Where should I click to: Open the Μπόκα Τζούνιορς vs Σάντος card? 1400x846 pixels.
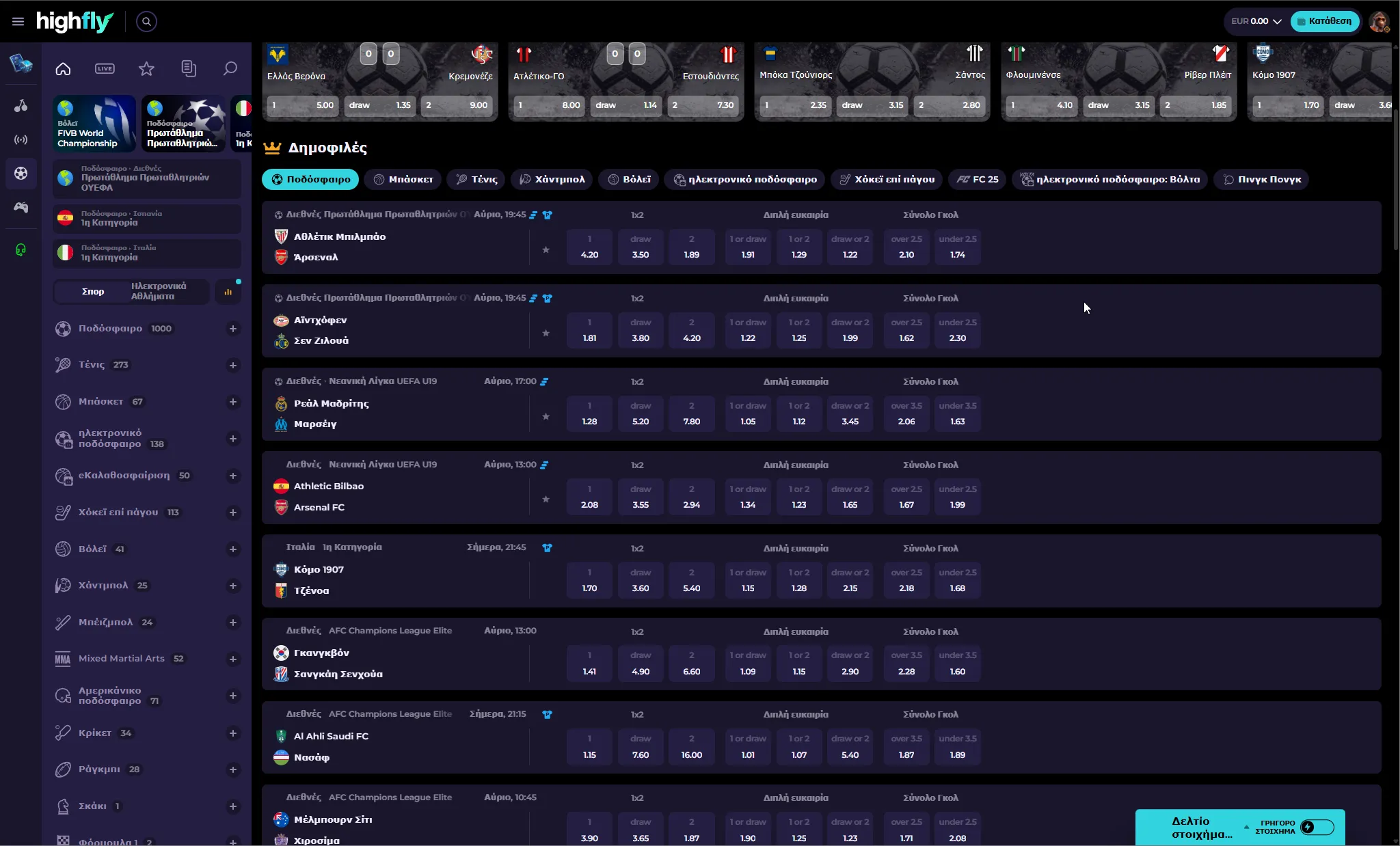pos(872,82)
